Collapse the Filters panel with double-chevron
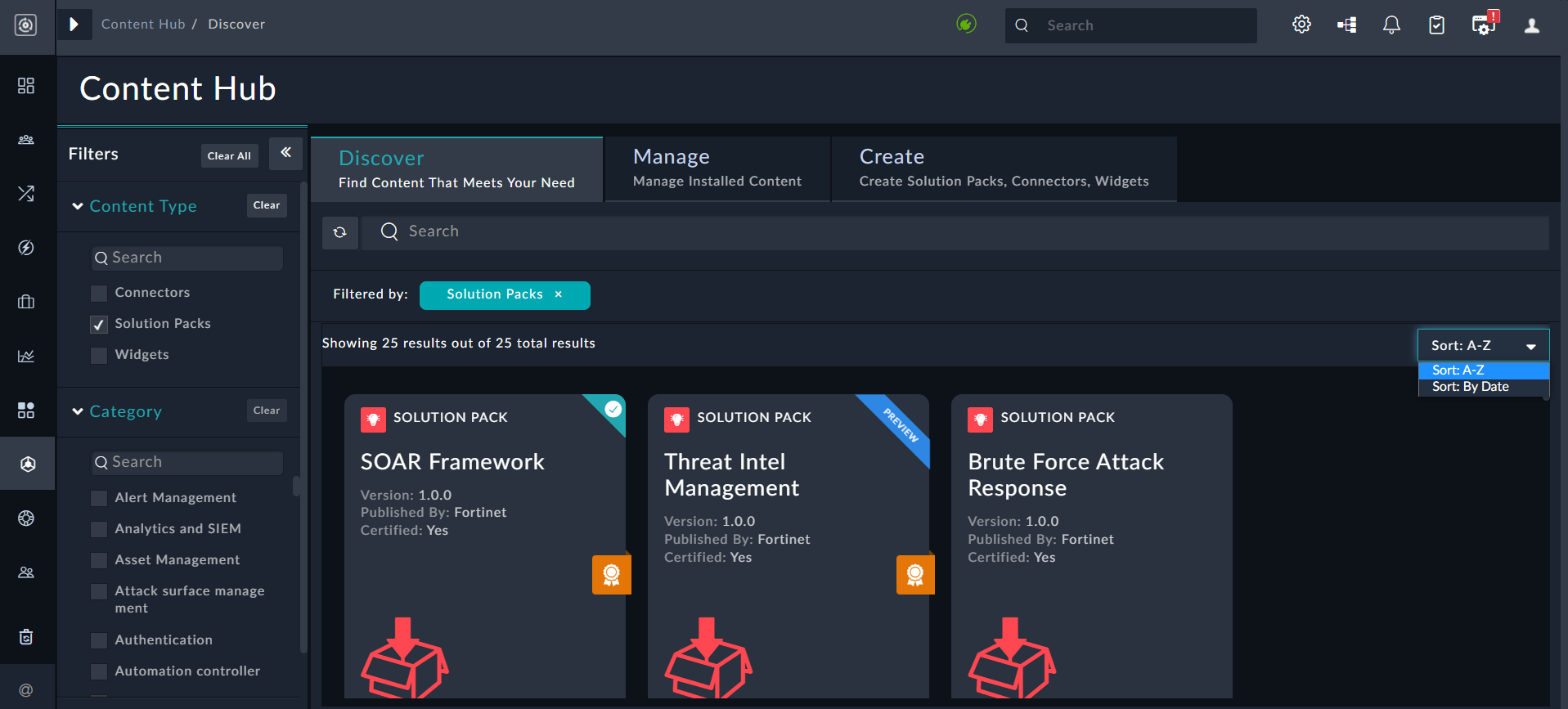The height and width of the screenshot is (709, 1568). [x=285, y=153]
